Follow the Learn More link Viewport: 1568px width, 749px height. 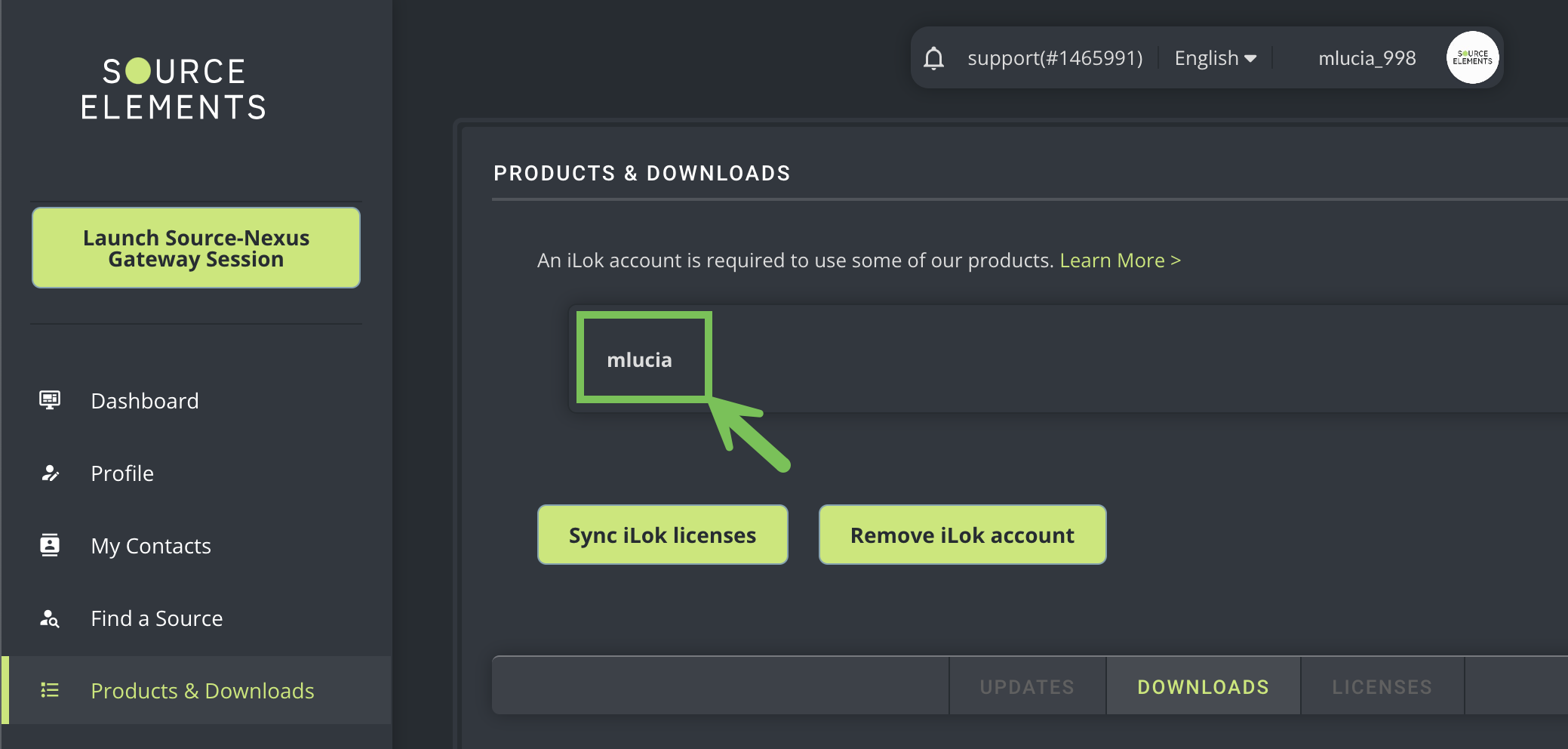[1120, 260]
